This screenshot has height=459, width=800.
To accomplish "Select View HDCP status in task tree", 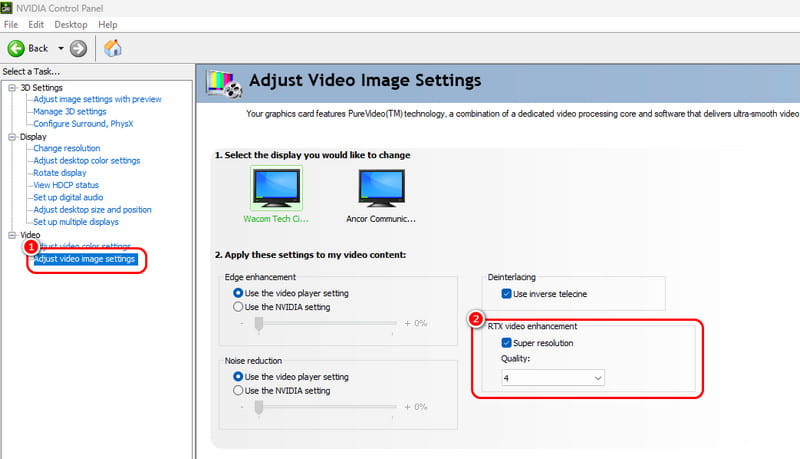I will click(x=66, y=185).
